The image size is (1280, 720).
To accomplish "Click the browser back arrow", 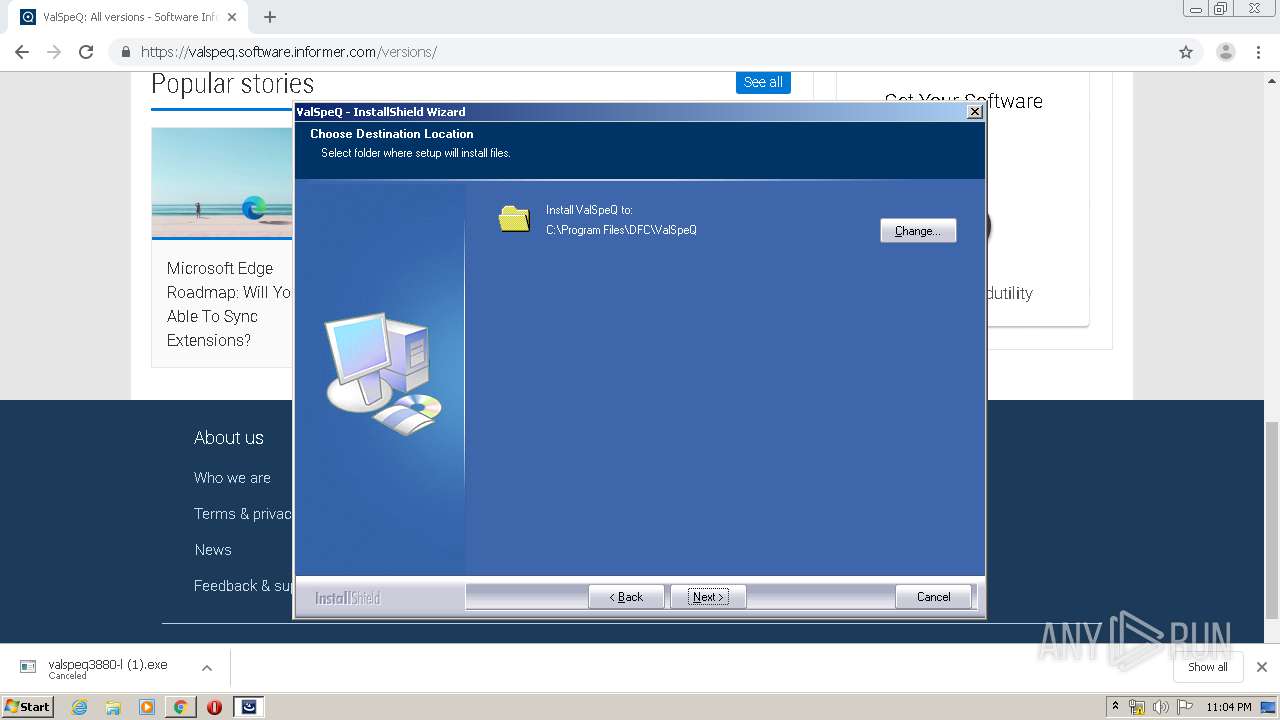I will (x=22, y=52).
